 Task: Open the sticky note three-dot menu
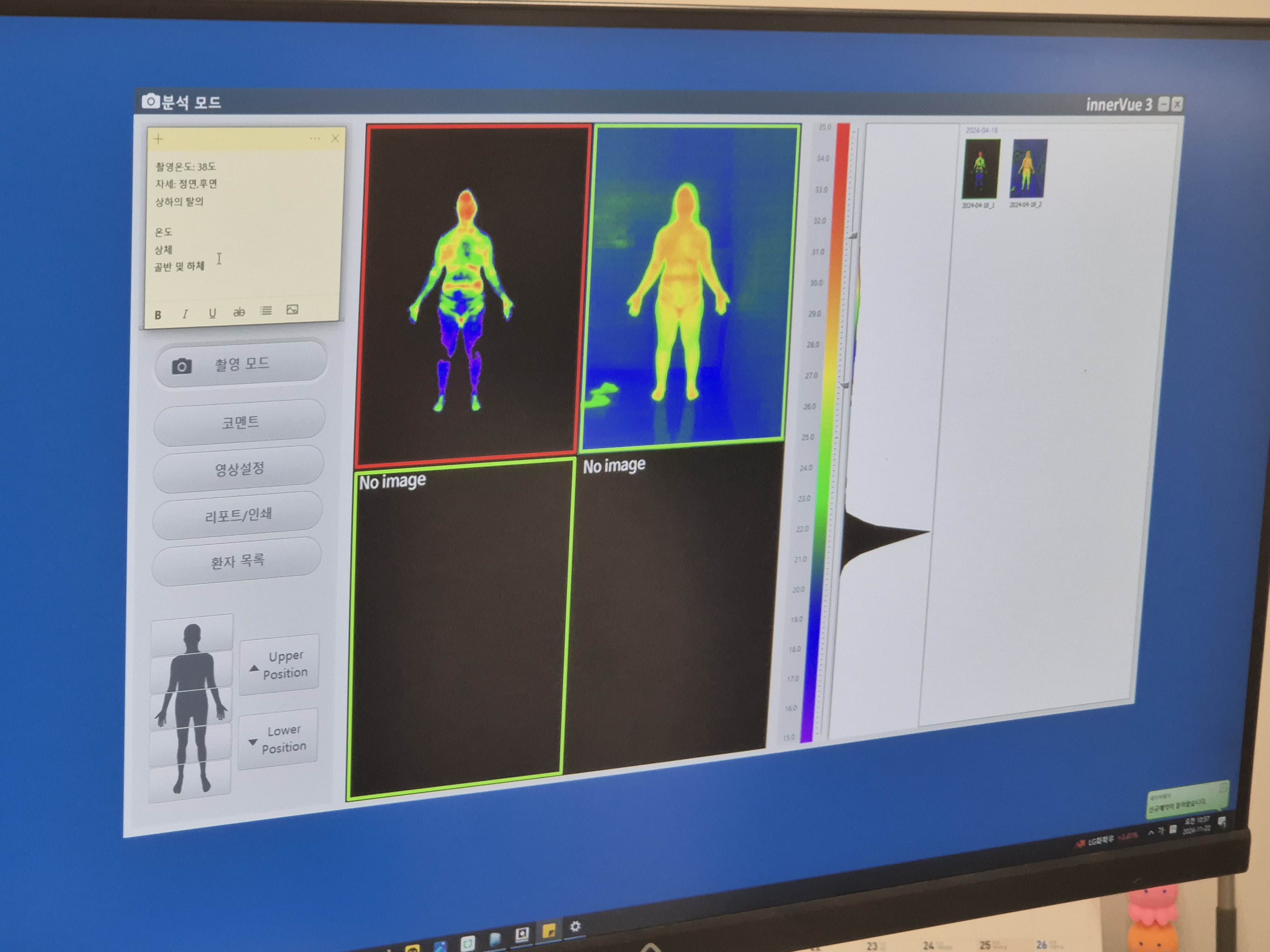coord(315,138)
